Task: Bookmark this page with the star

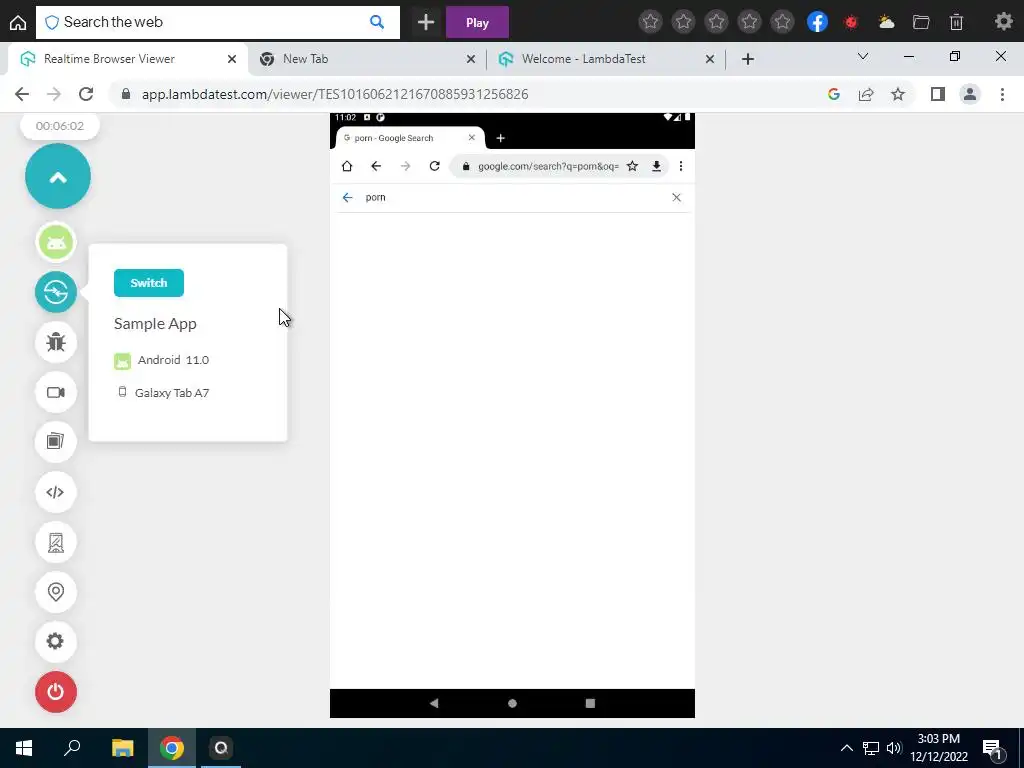Action: (x=898, y=94)
